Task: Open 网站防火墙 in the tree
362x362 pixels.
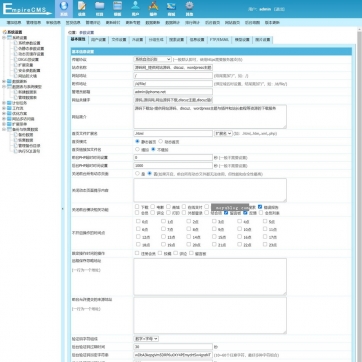Action: click(27, 76)
